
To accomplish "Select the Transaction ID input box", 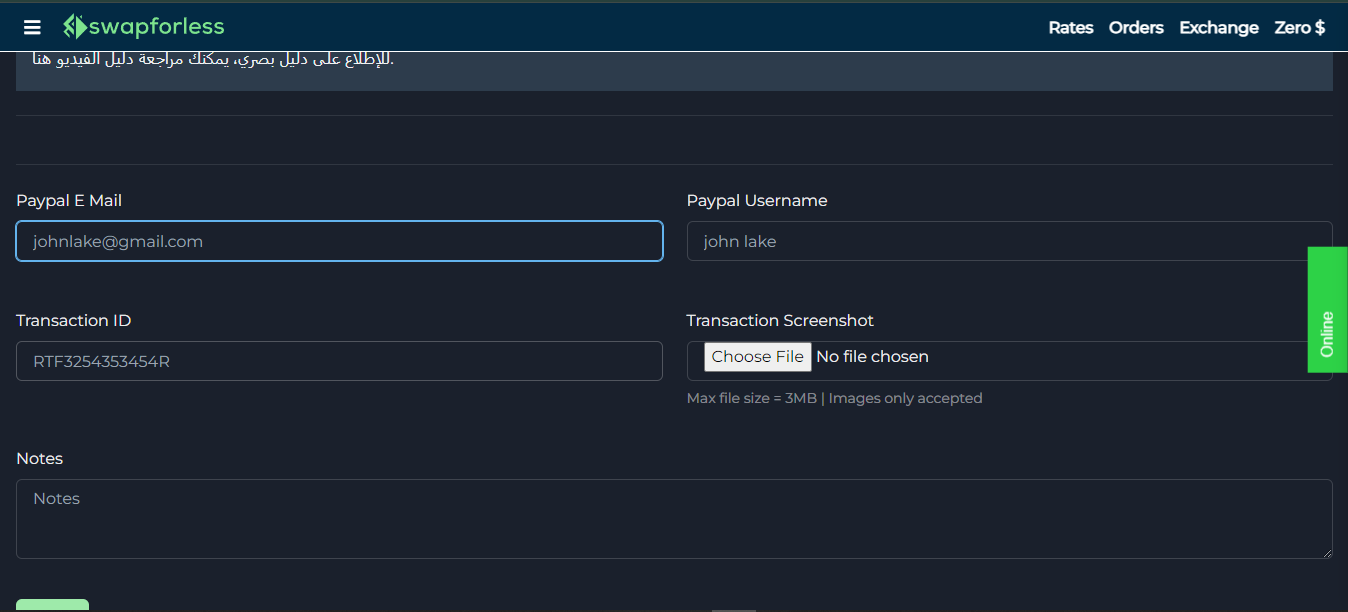I will [x=339, y=361].
